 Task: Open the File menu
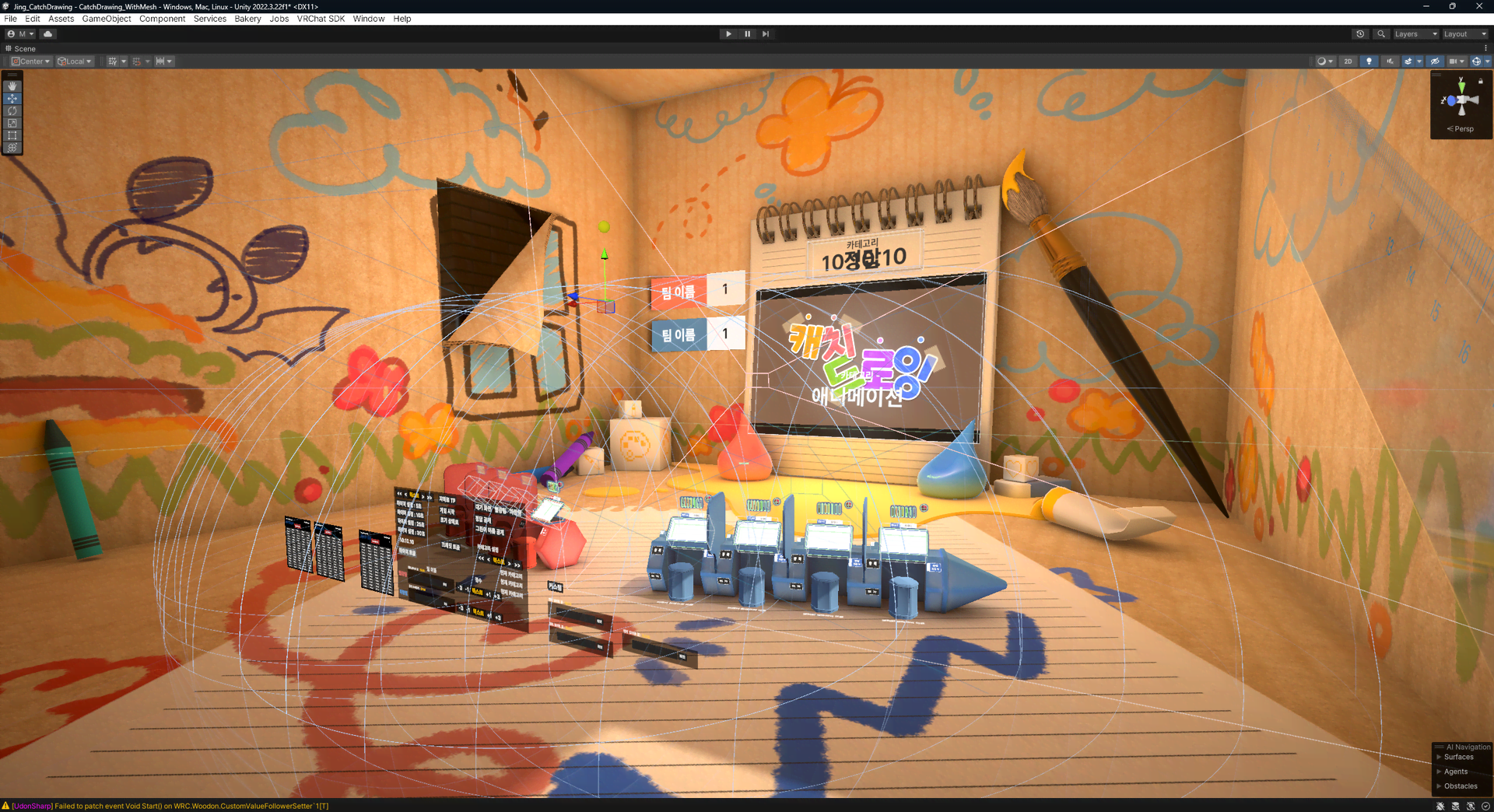click(10, 19)
